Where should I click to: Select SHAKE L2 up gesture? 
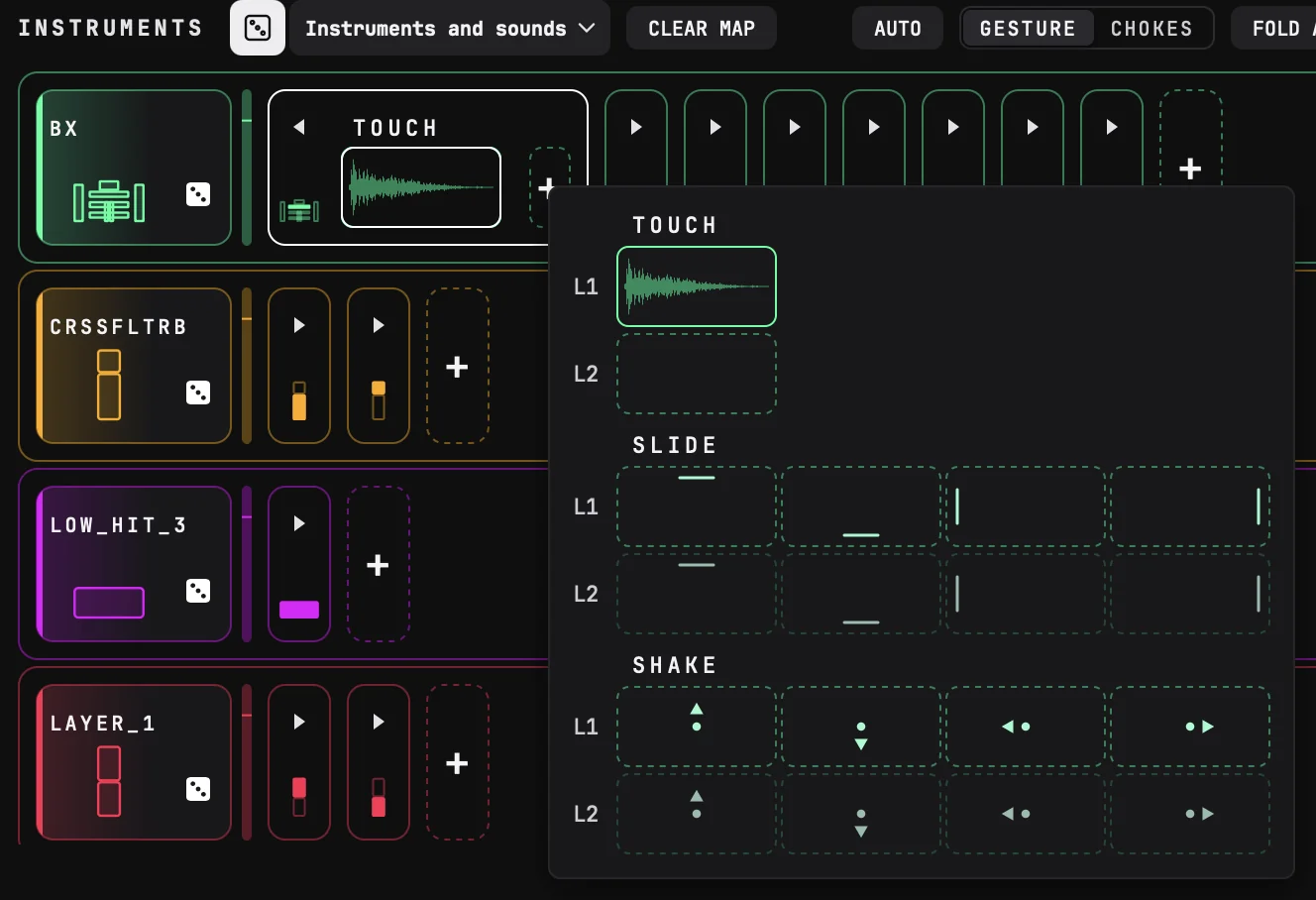click(697, 814)
